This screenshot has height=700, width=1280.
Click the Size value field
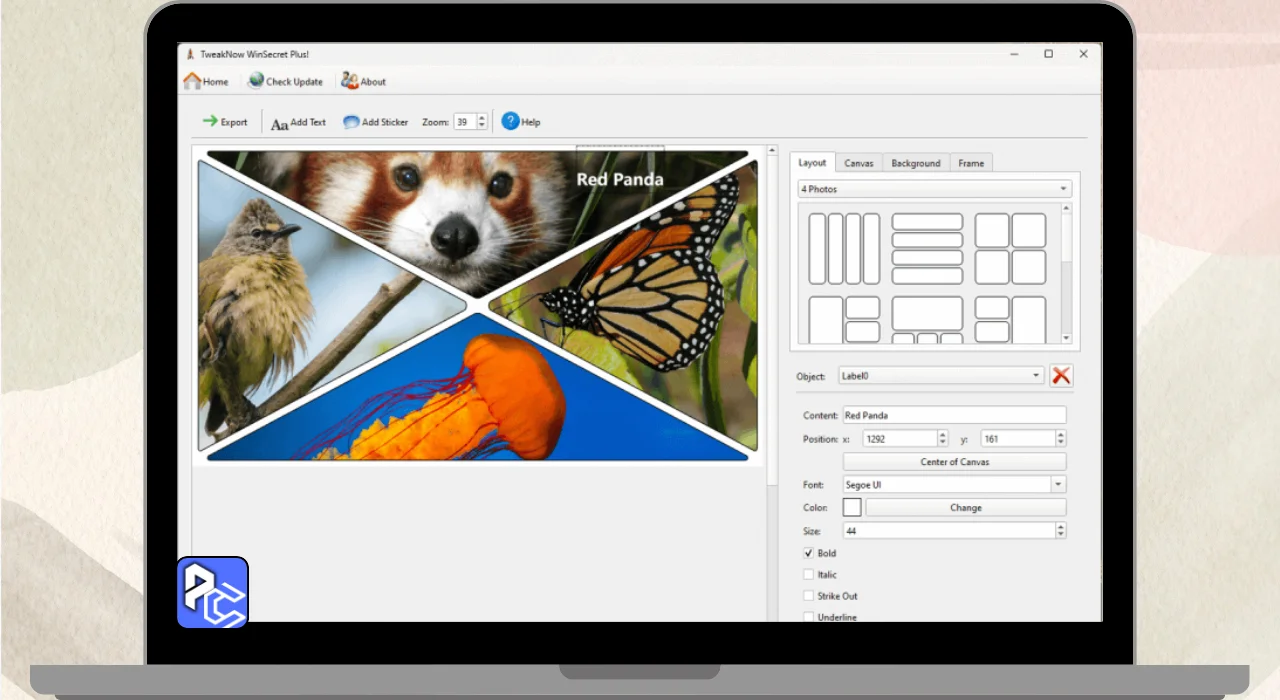949,531
